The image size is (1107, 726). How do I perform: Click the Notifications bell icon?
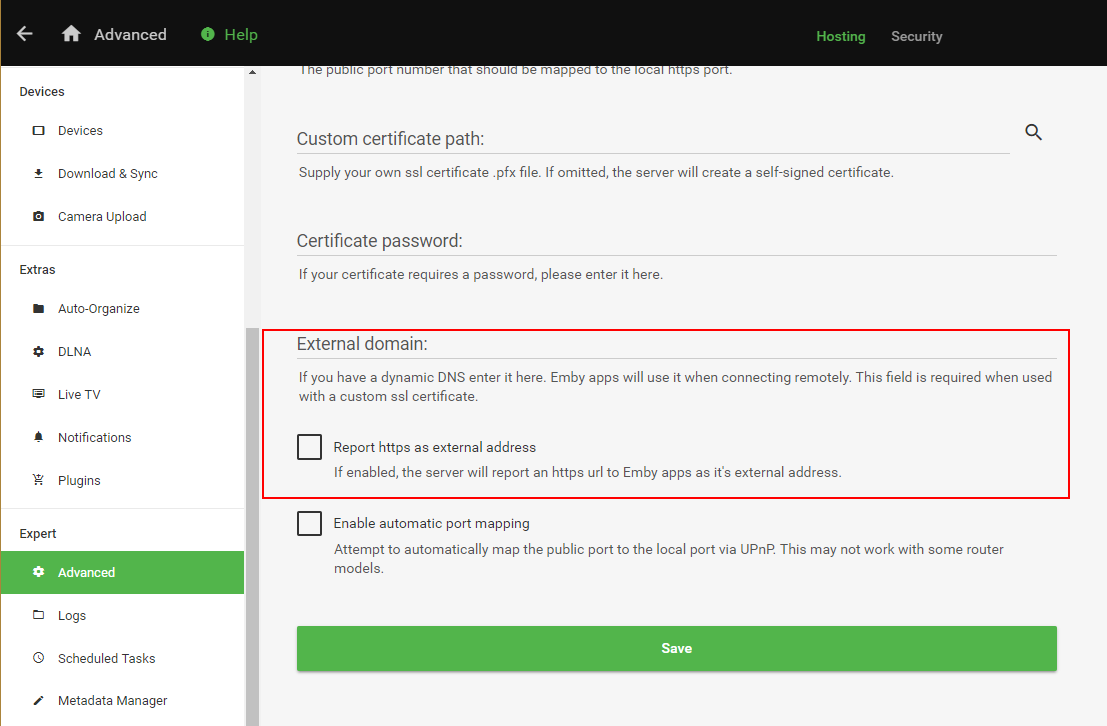pyautogui.click(x=39, y=437)
